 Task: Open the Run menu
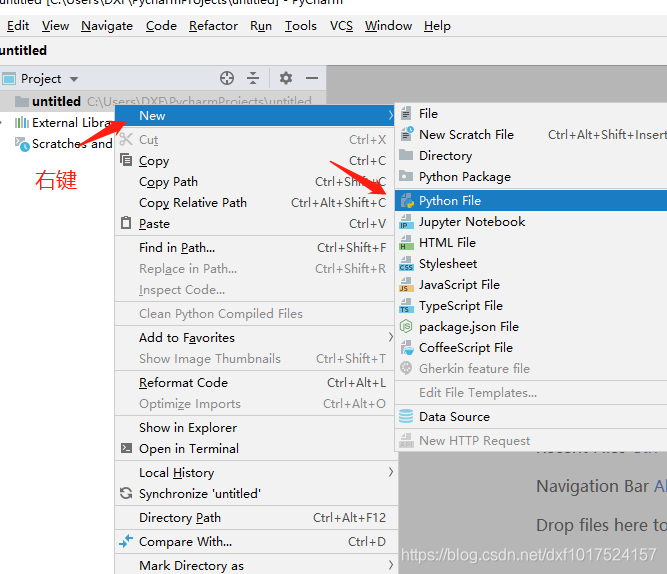coord(261,26)
